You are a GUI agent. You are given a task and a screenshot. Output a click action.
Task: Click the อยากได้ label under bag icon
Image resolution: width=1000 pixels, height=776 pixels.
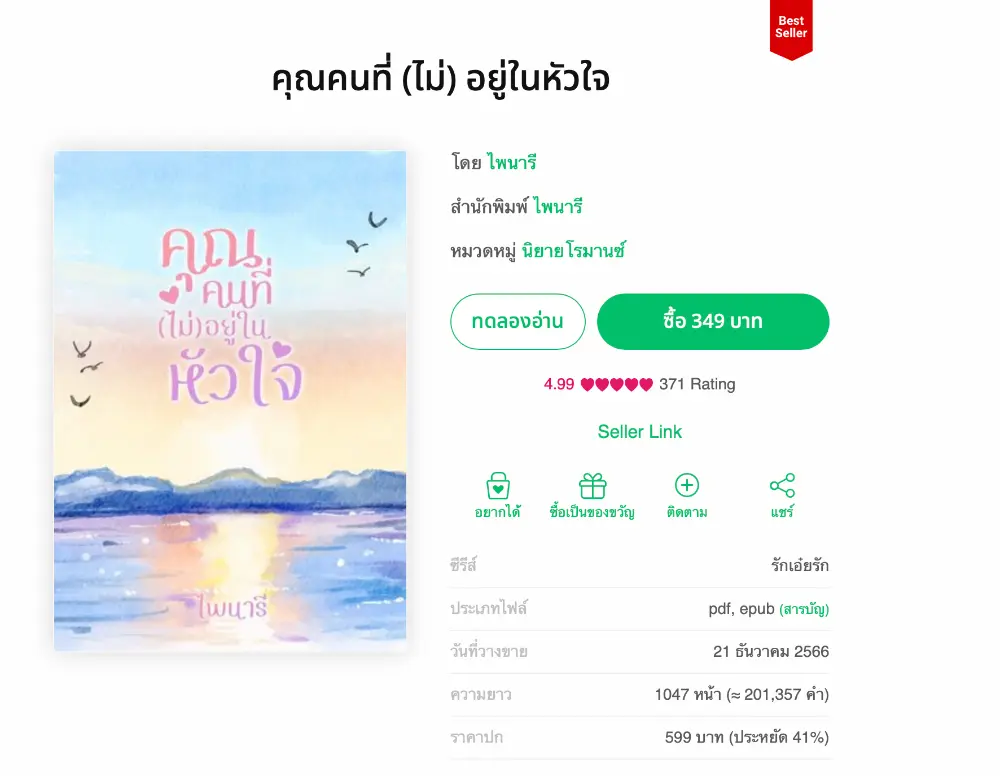coord(497,512)
